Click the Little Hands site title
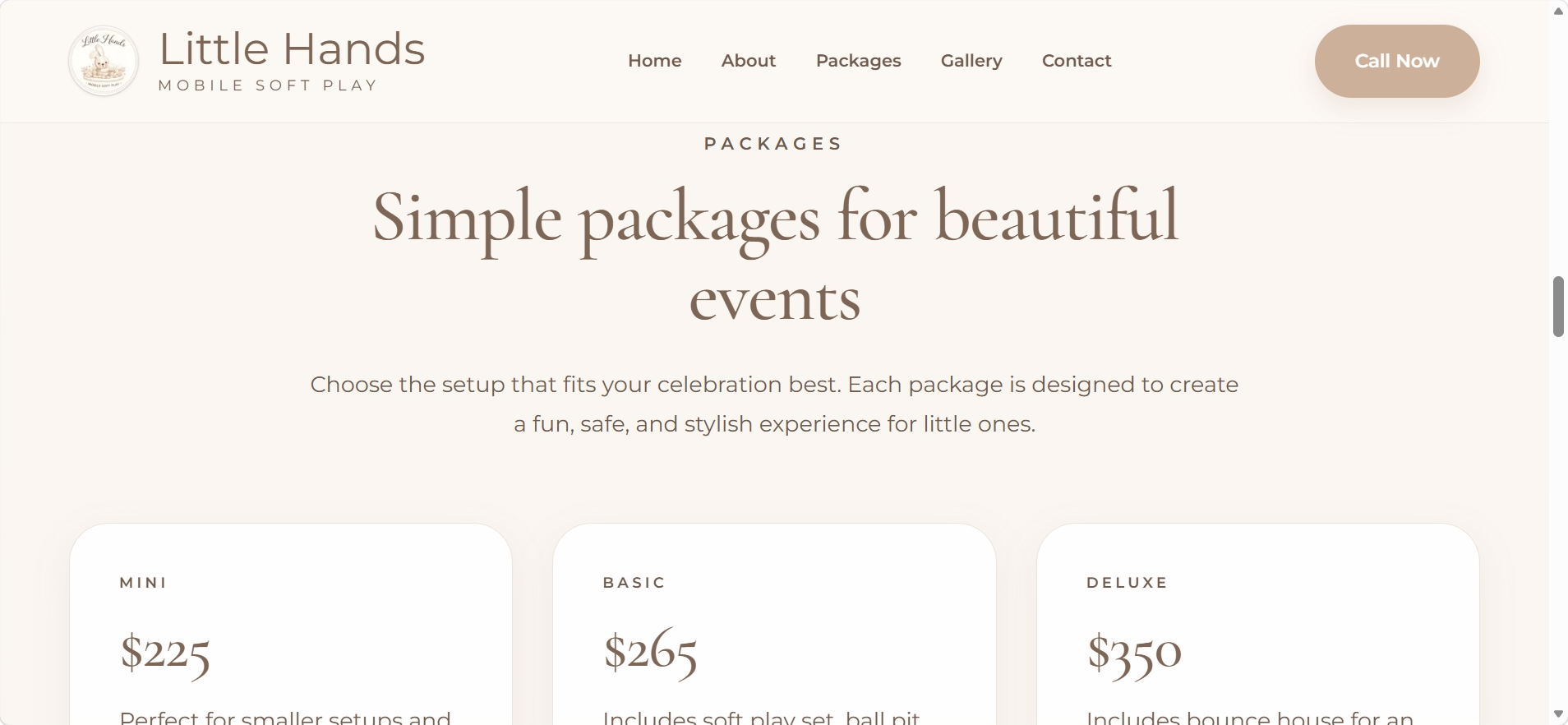 coord(292,49)
